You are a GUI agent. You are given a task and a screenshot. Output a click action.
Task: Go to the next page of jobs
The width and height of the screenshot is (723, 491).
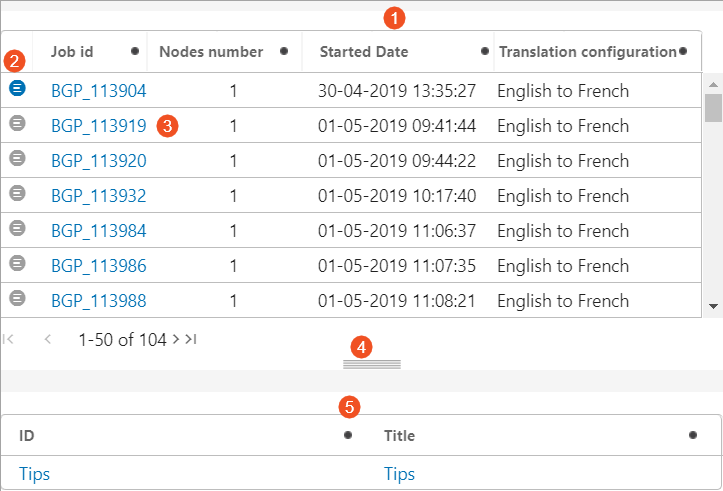pyautogui.click(x=176, y=339)
